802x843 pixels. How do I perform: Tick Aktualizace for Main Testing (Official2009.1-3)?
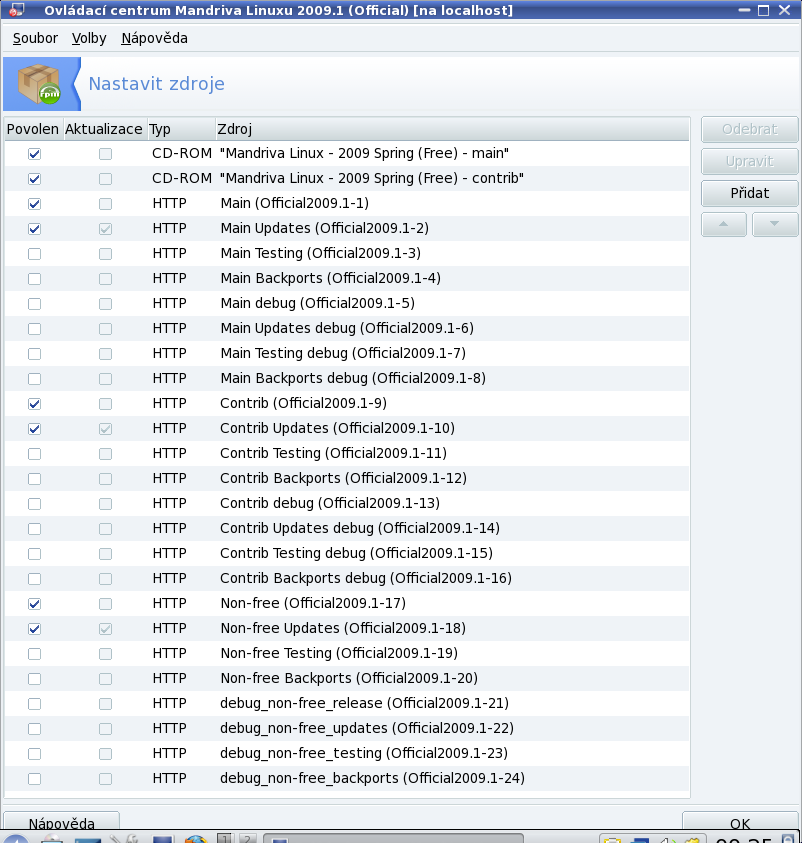105,254
